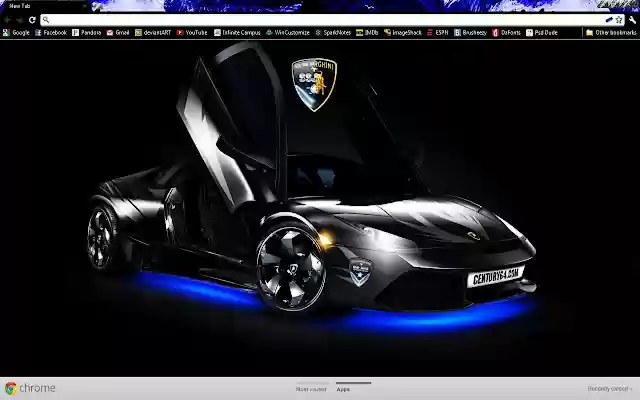
Task: Open the Psd Dude bookmark
Action: point(542,33)
